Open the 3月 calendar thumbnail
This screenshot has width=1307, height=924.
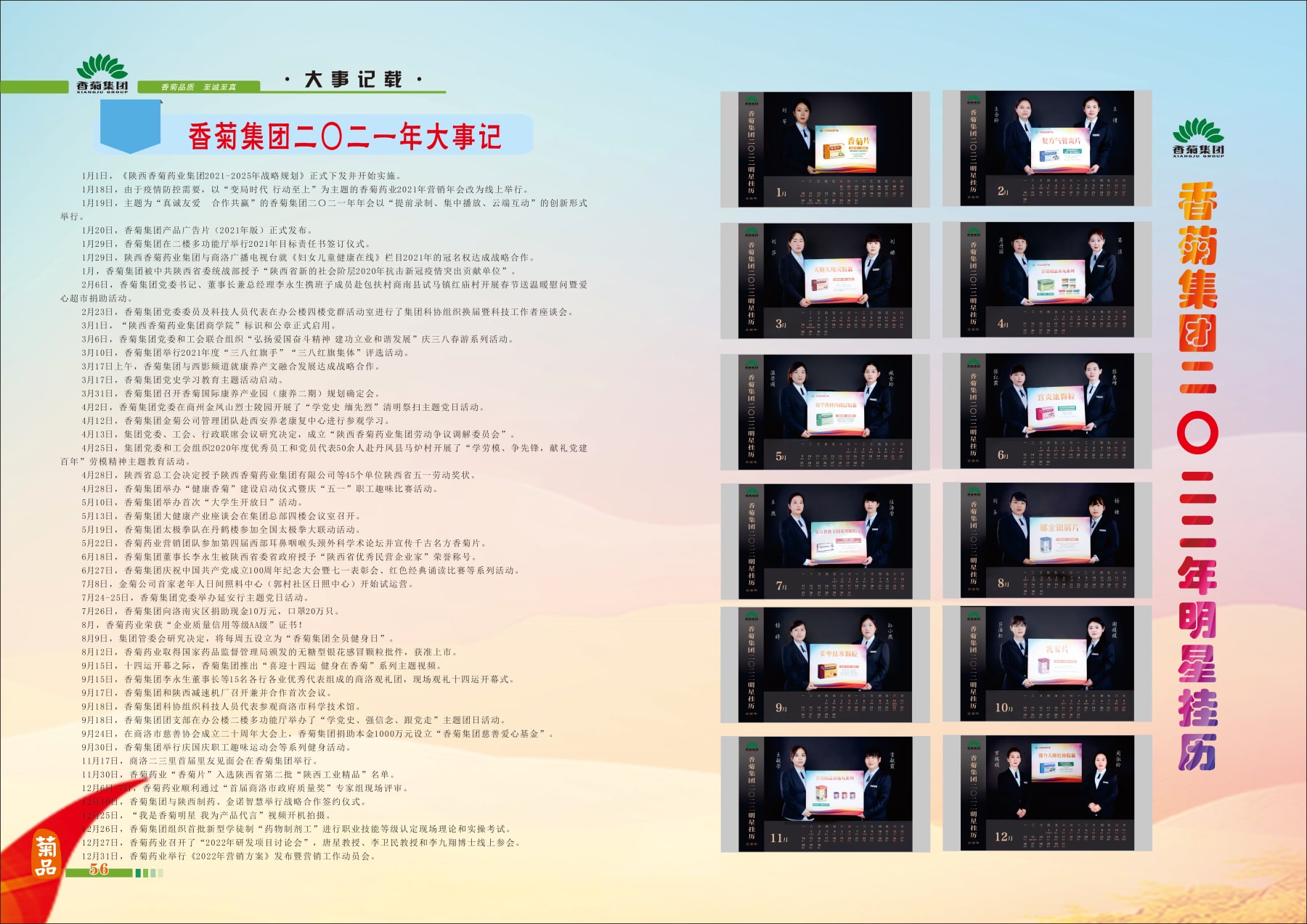[825, 281]
